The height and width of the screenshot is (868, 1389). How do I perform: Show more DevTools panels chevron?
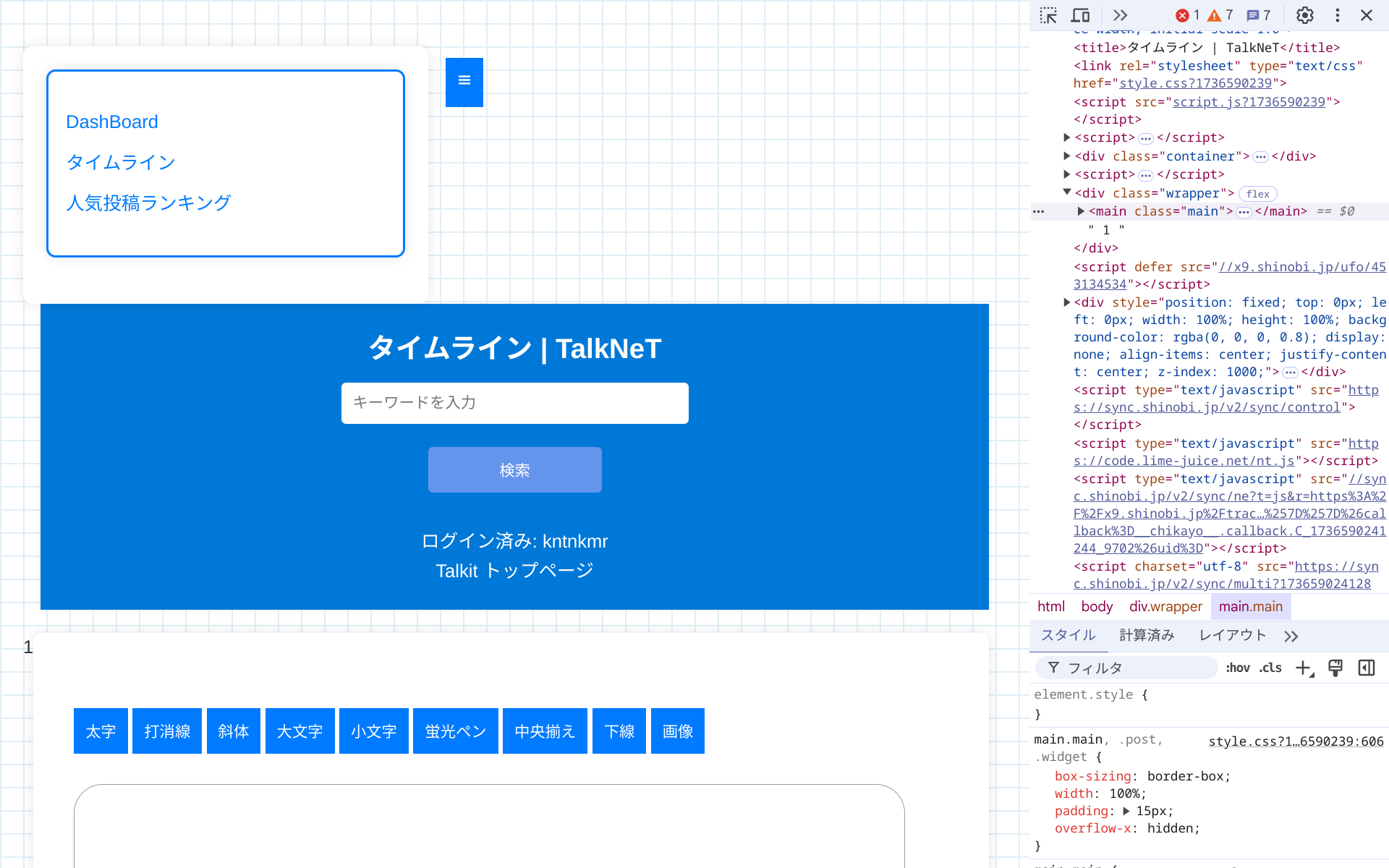tap(1120, 15)
